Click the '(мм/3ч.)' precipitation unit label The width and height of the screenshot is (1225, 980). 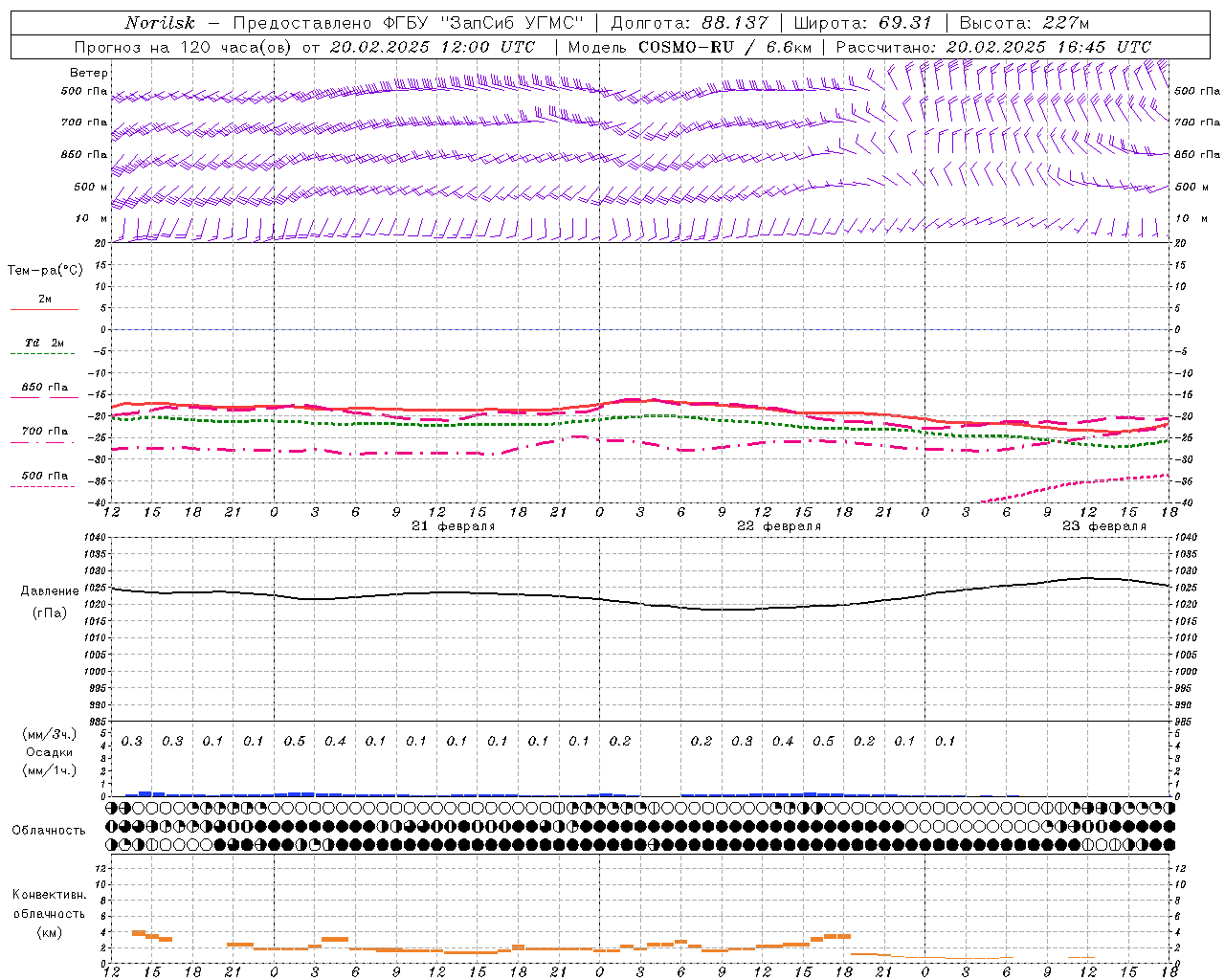tap(50, 734)
